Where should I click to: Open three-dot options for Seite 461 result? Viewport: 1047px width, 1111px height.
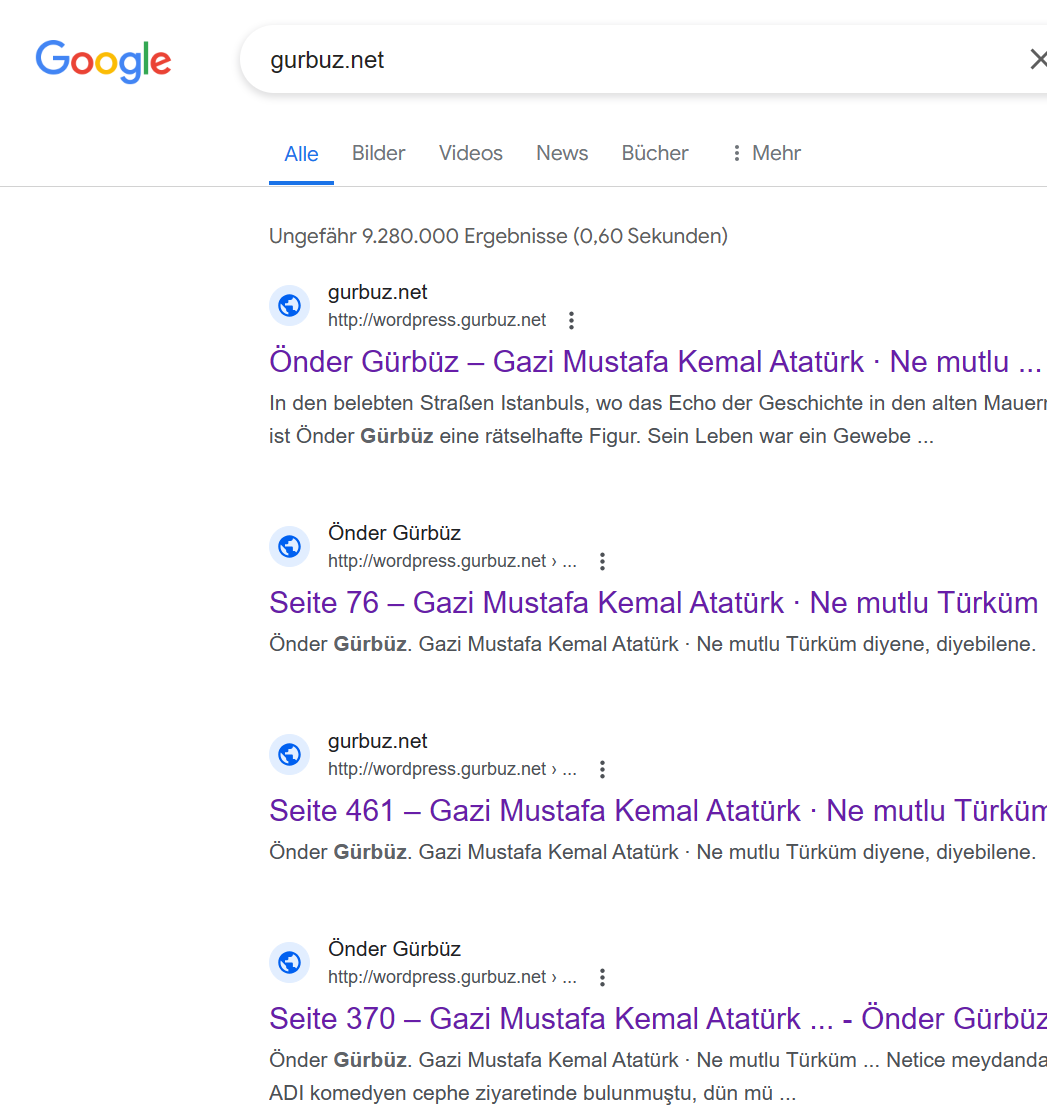[602, 769]
